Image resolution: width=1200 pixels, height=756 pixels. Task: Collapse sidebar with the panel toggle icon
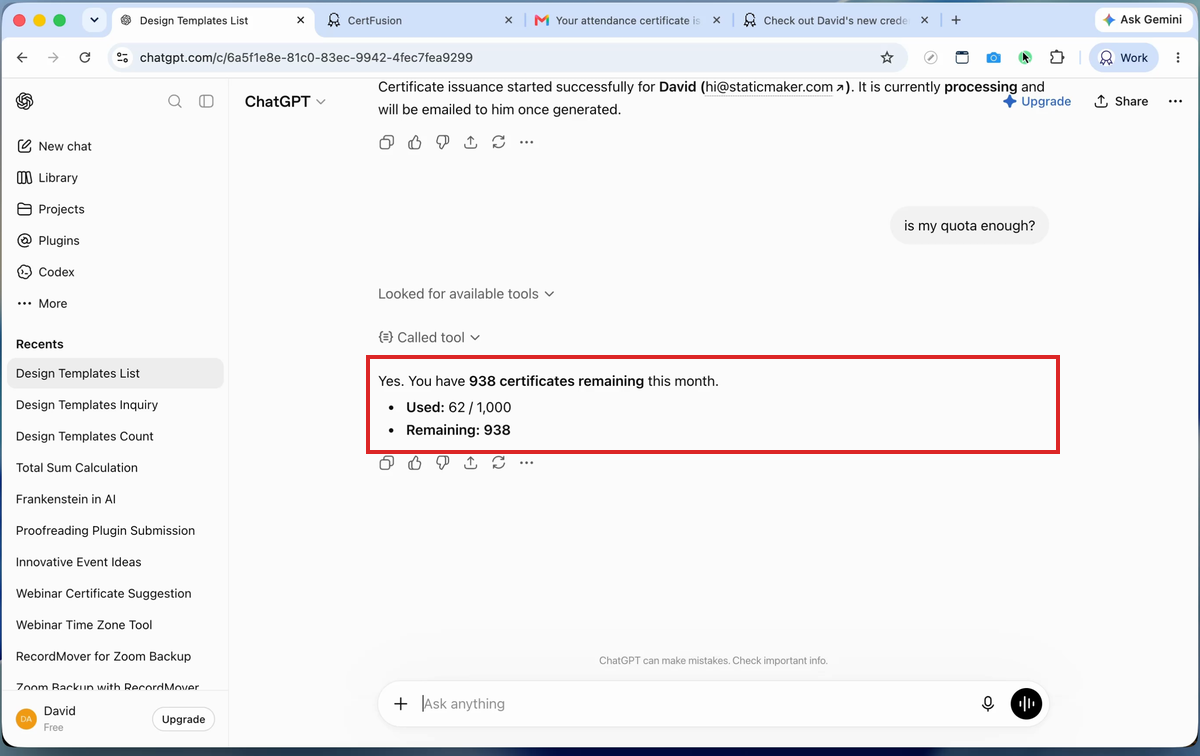tap(206, 101)
